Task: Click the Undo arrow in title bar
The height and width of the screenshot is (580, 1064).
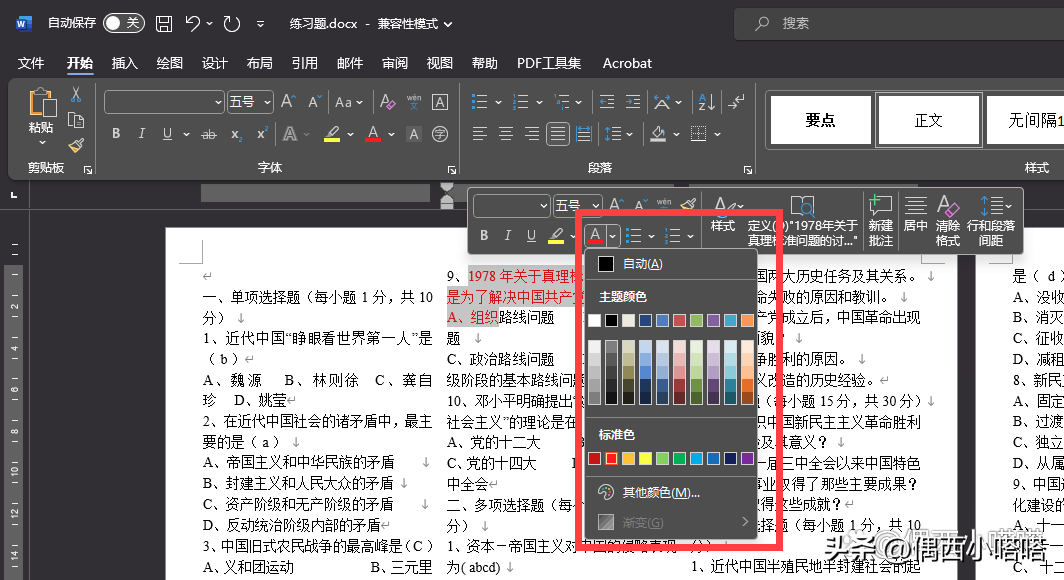Action: [194, 23]
